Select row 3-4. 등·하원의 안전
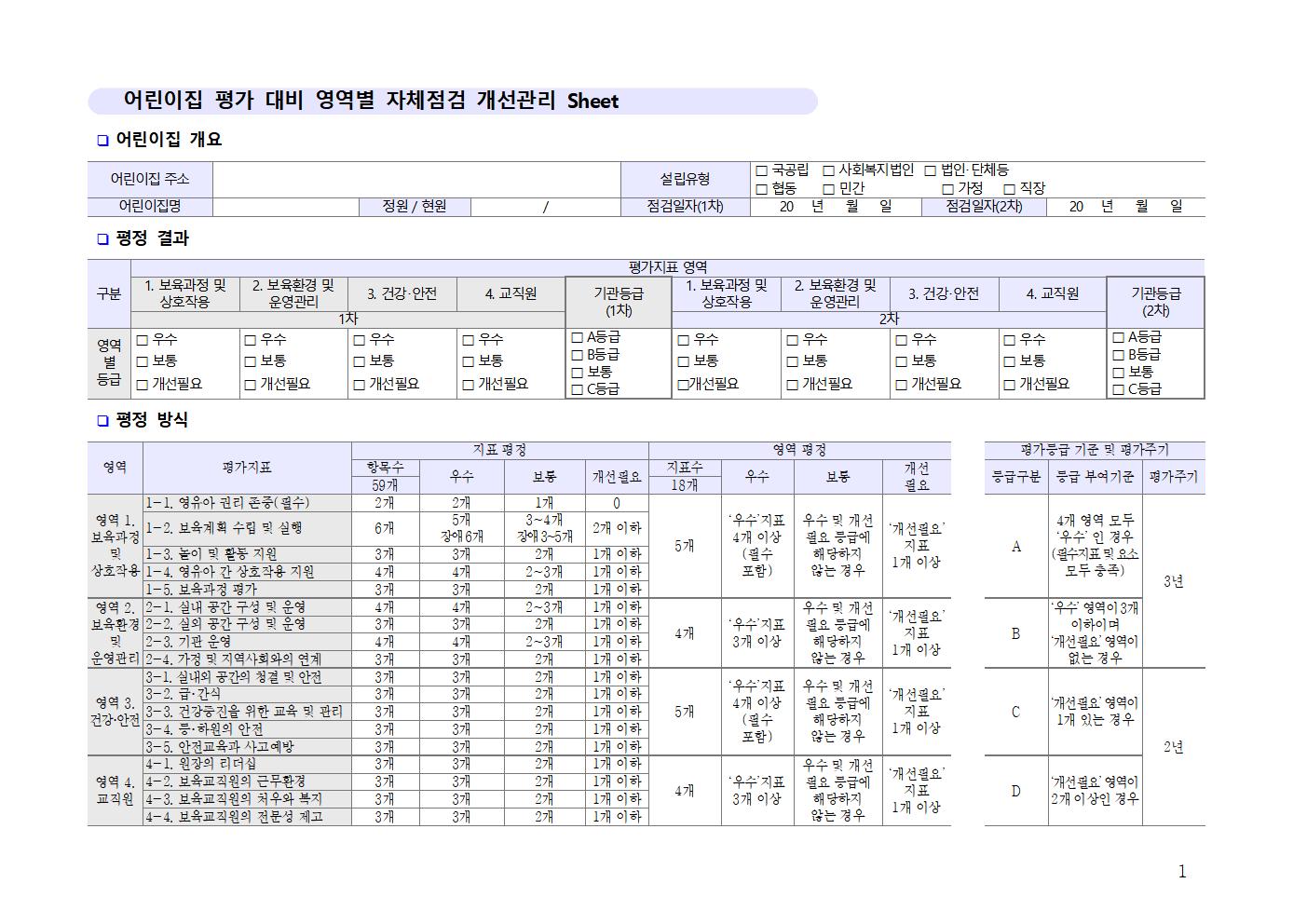This screenshot has width=1307, height=924. click(247, 729)
